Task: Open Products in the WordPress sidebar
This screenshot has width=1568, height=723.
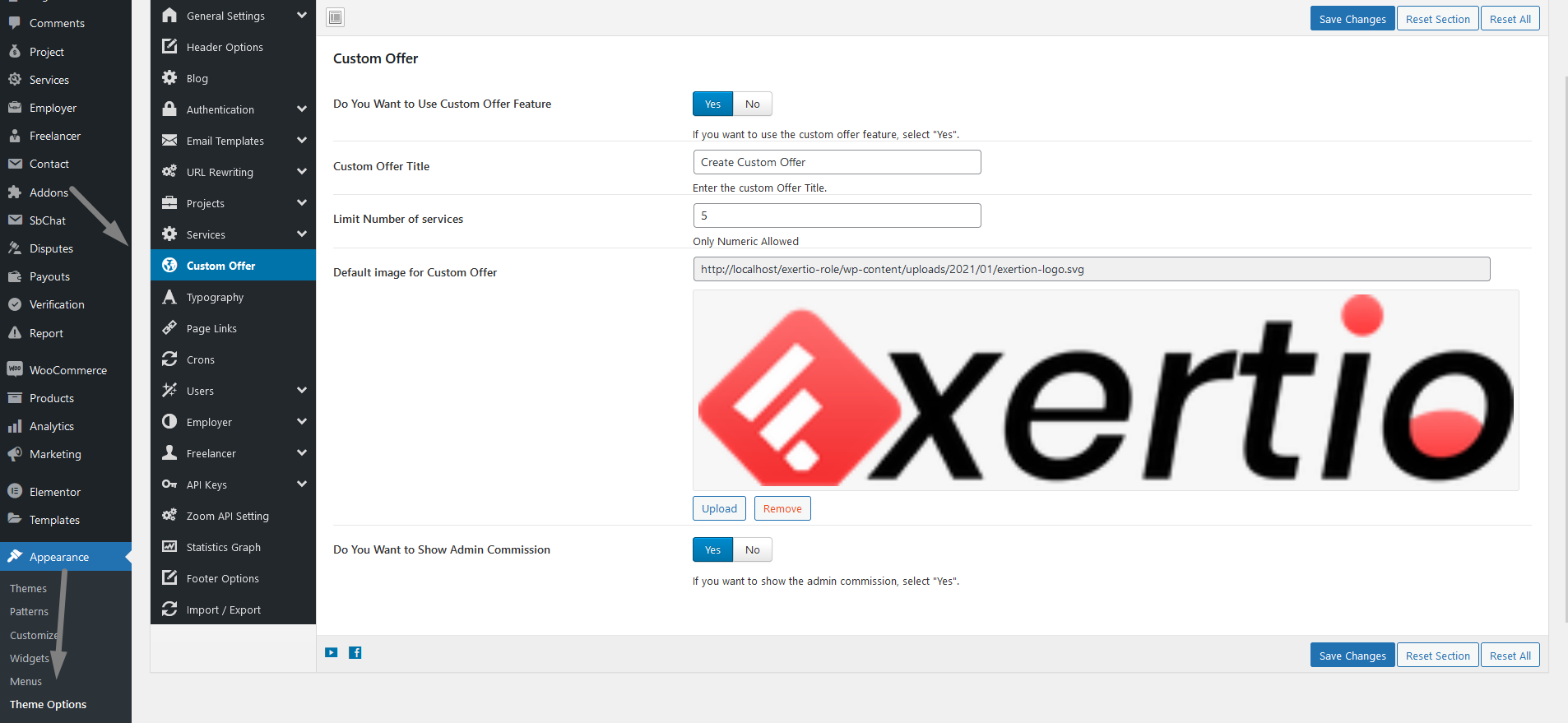Action: (x=52, y=398)
